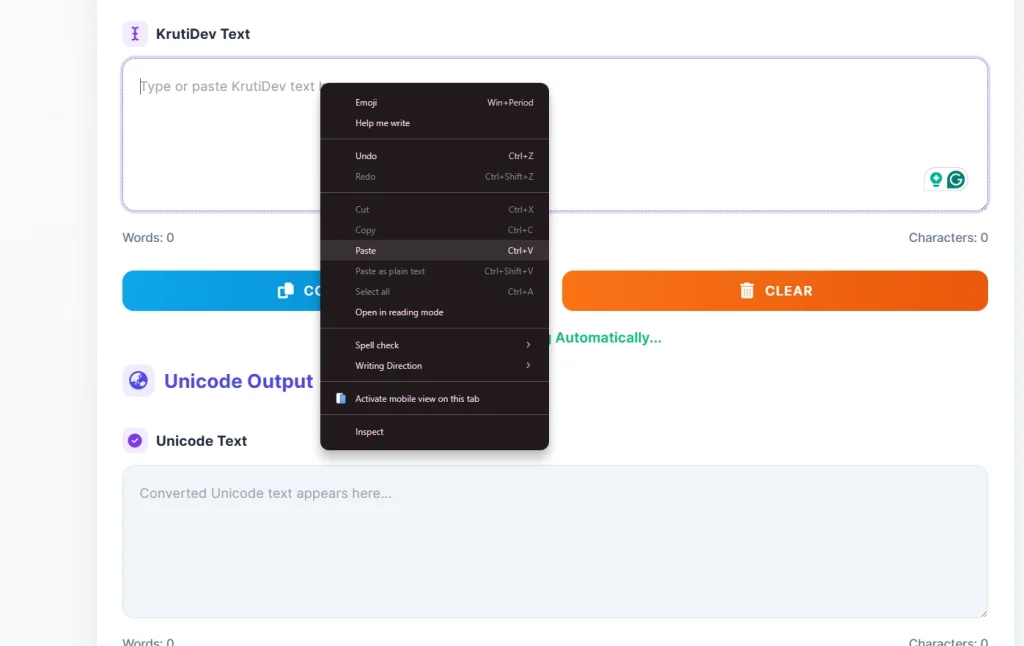1024x646 pixels.
Task: Click Activate mobile view on this tab
Action: (417, 398)
